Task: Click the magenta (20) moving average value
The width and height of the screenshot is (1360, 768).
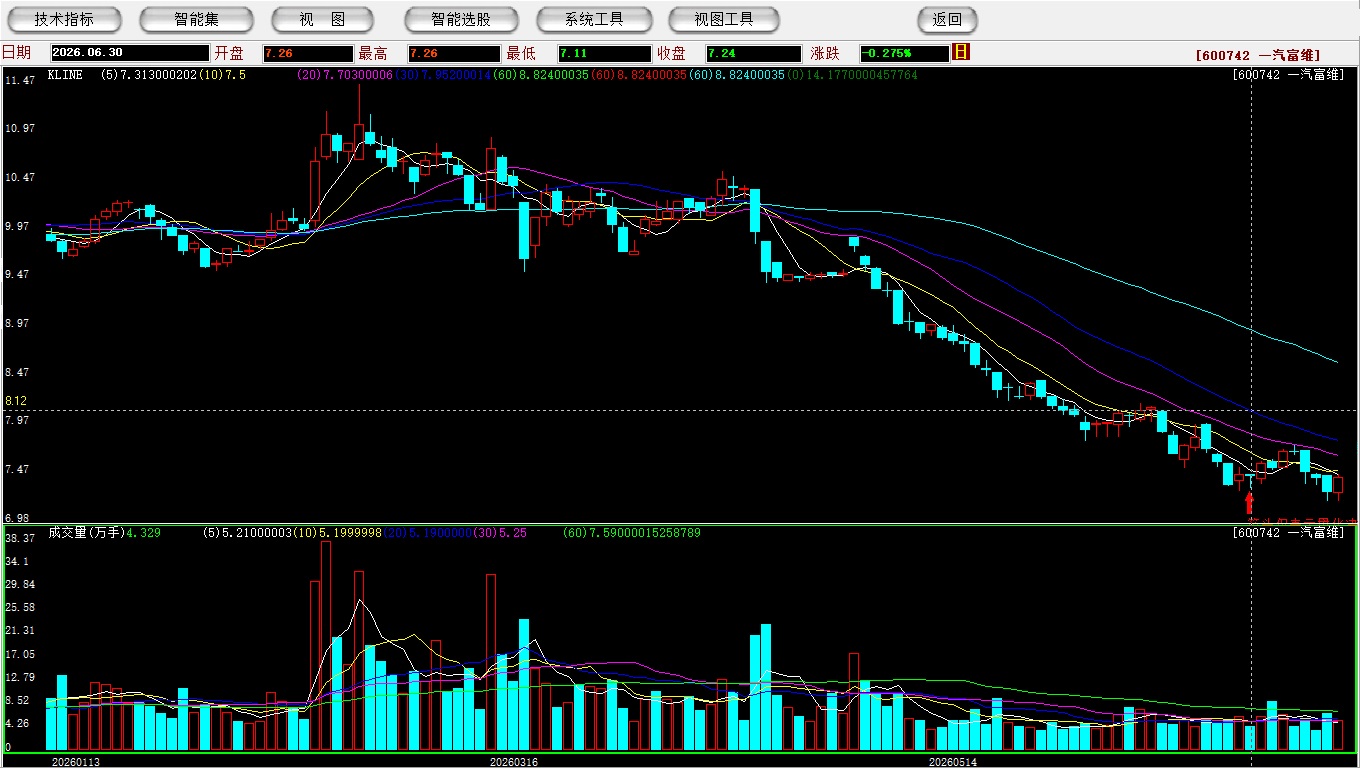Action: click(x=345, y=75)
